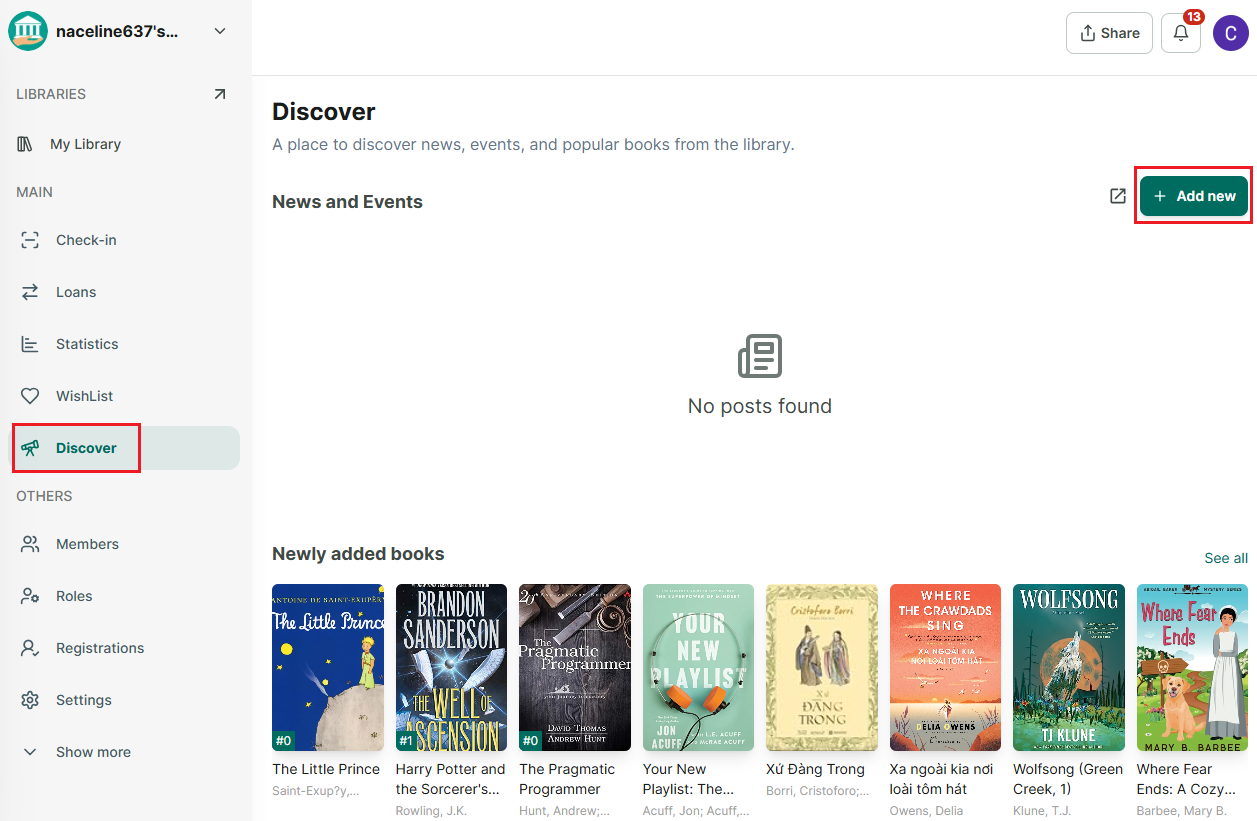Click the Settings gear icon
The image size is (1257, 821).
(30, 700)
